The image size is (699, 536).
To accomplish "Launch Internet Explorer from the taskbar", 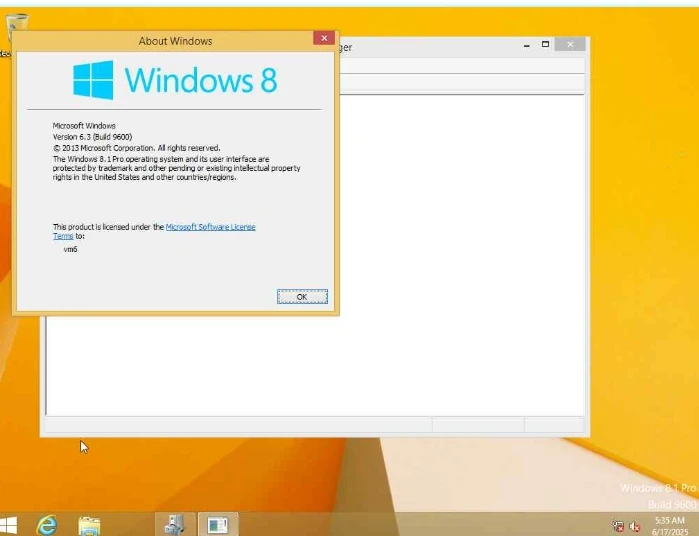I will tap(47, 525).
